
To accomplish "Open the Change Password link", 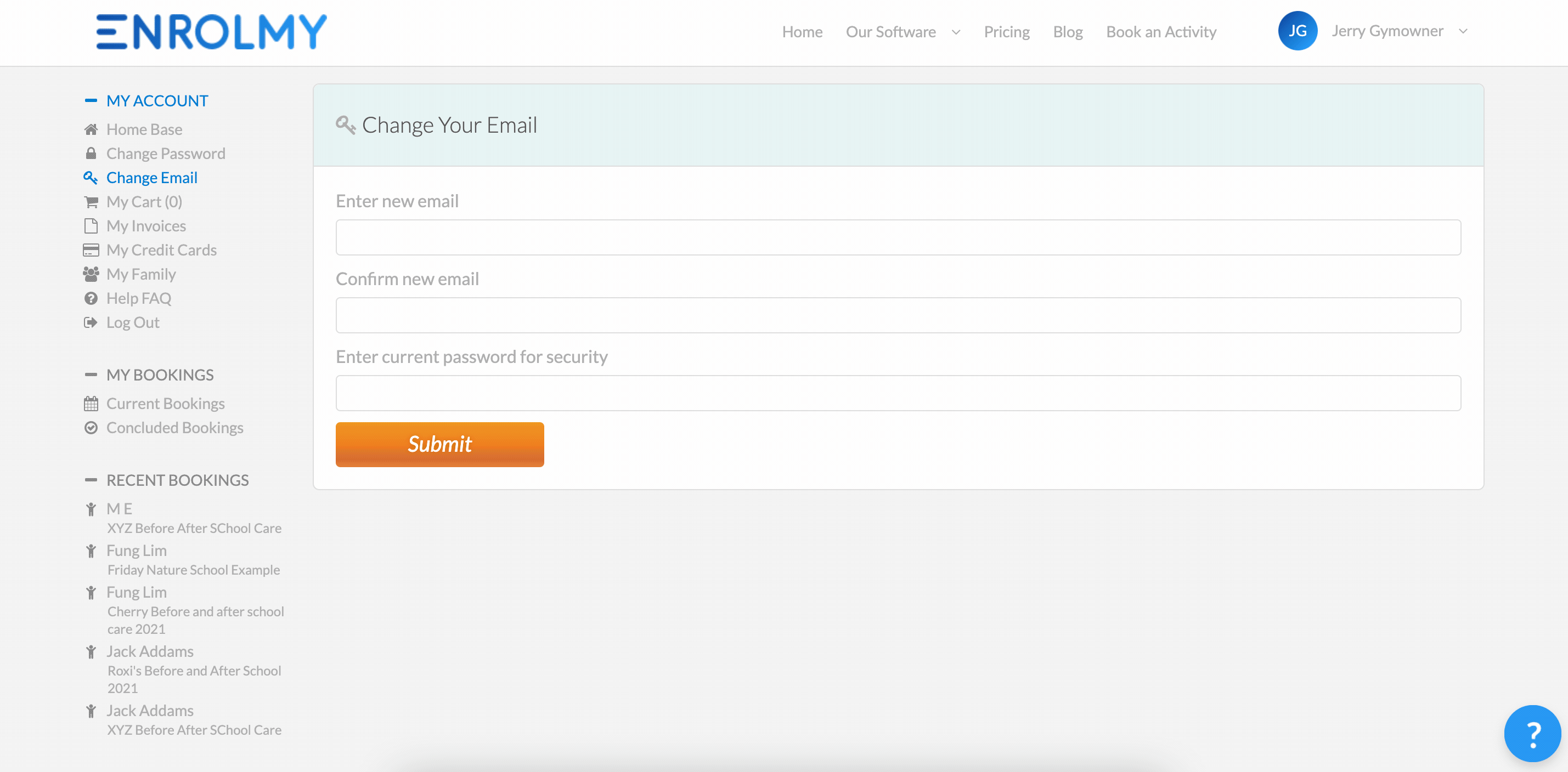I will coord(166,154).
